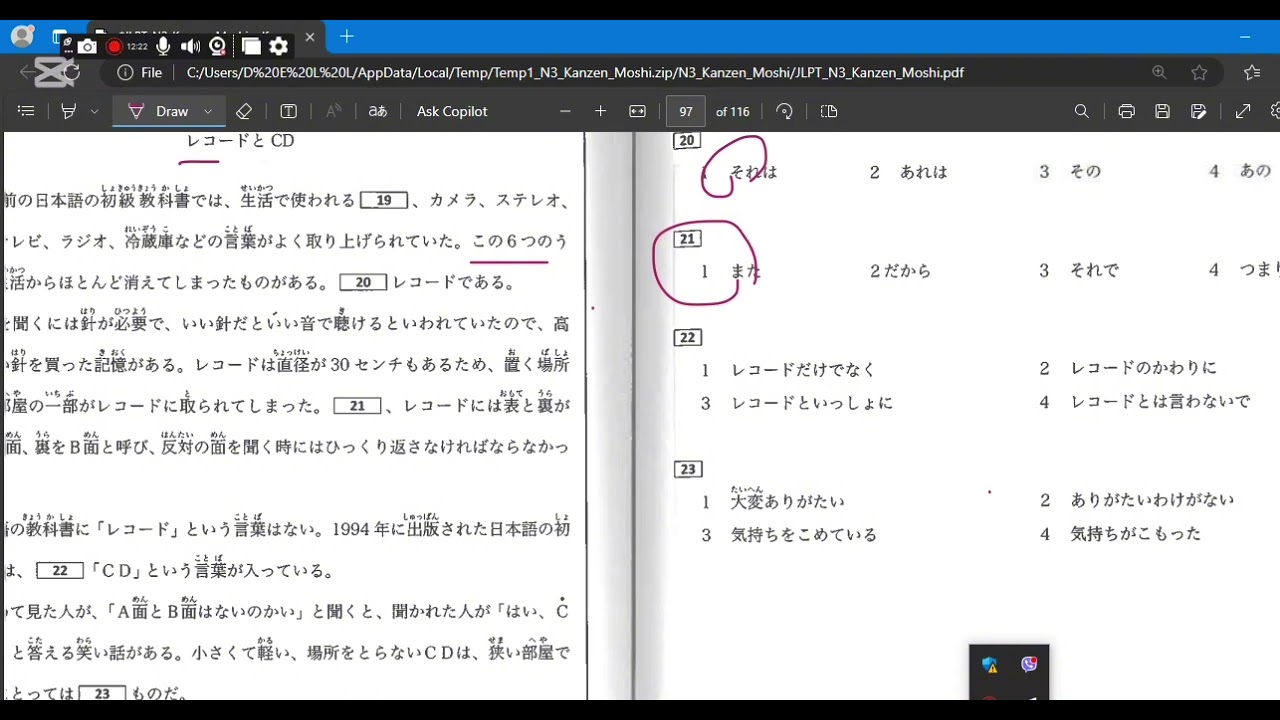Click answer option 気持ちをこめている
The height and width of the screenshot is (720, 1280).
[x=803, y=535]
